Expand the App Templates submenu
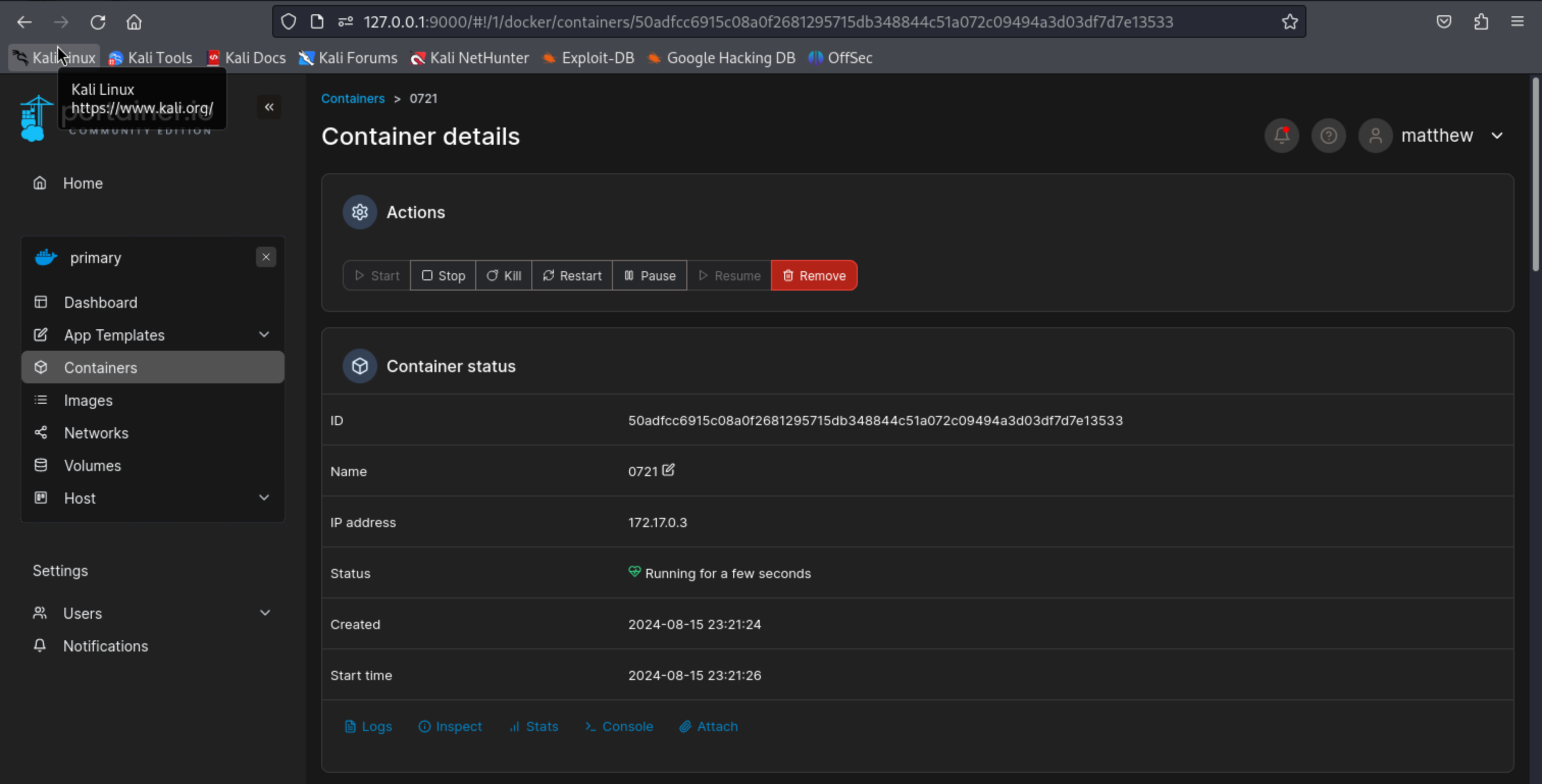Image resolution: width=1542 pixels, height=784 pixels. (264, 334)
